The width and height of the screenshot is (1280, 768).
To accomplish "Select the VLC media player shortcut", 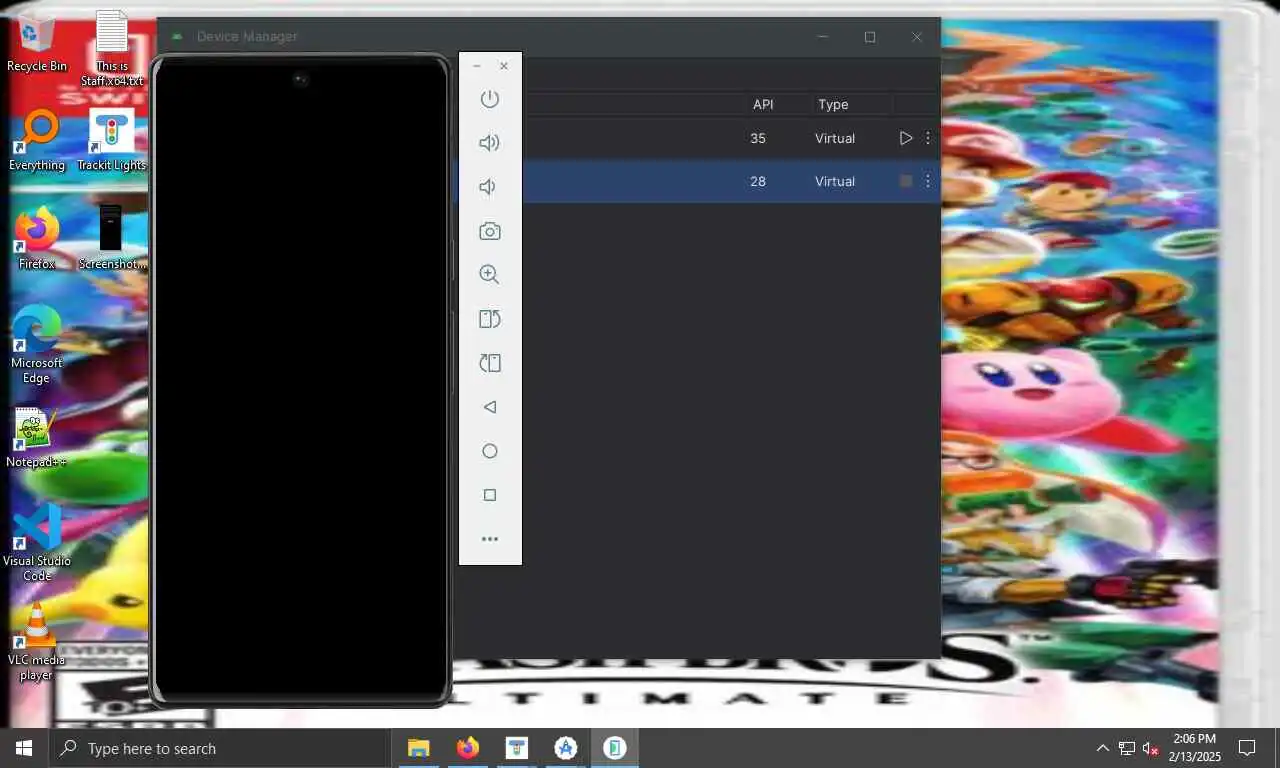I will tap(37, 642).
